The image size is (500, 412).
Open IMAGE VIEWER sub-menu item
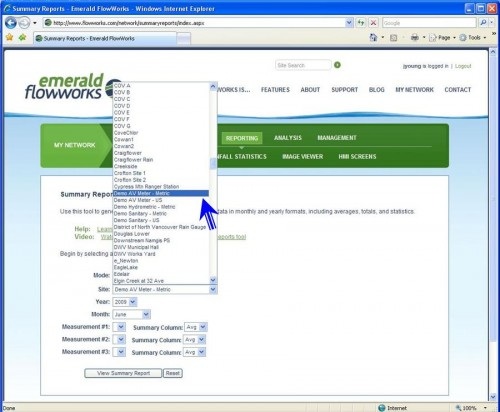[302, 157]
